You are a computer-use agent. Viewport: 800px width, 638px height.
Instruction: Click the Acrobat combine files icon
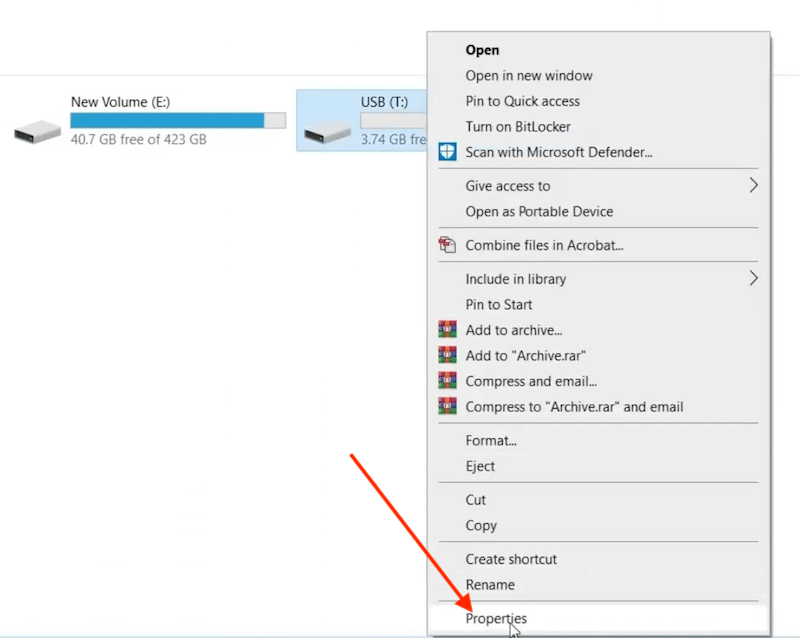click(447, 245)
